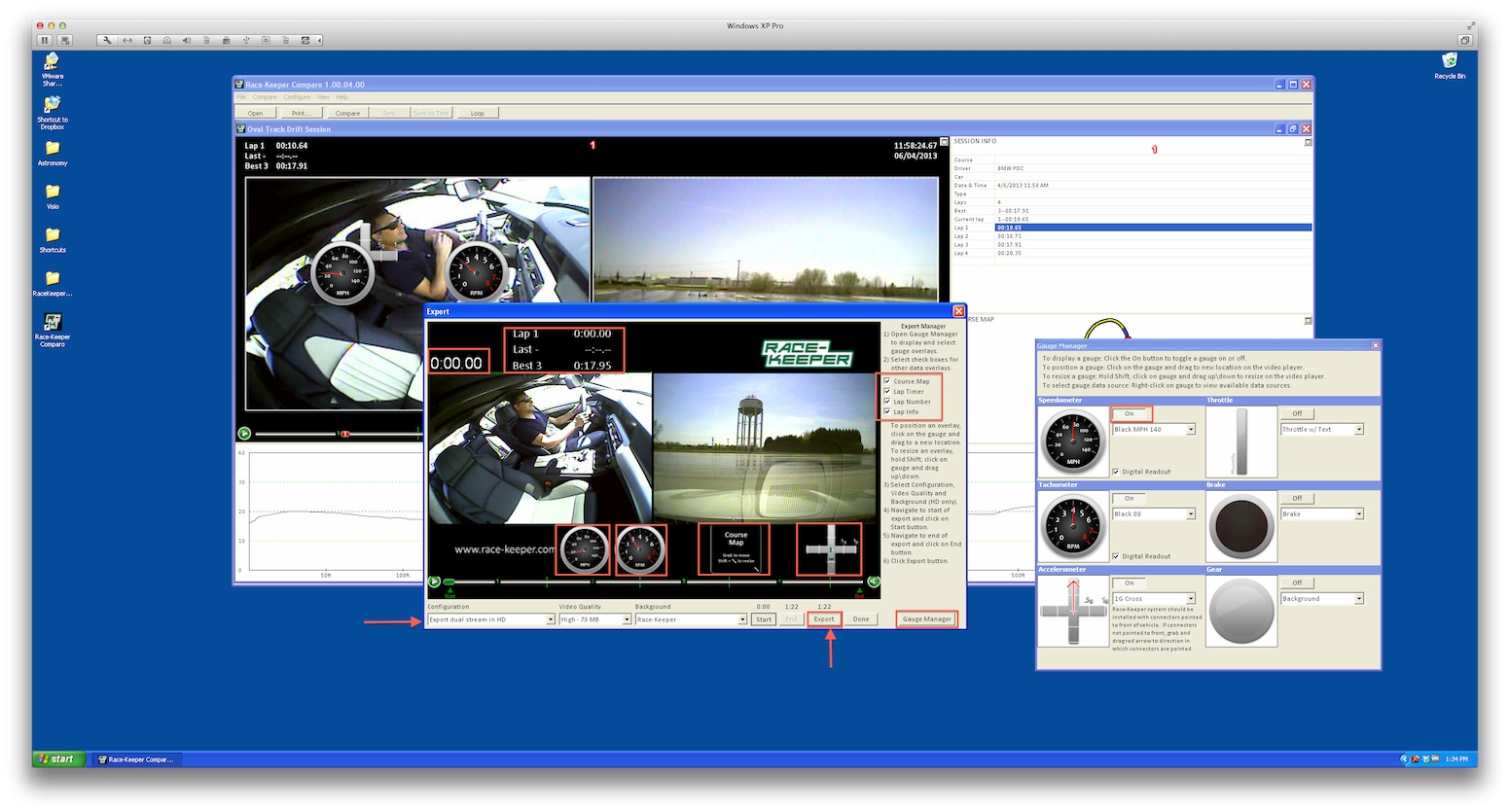Open the Throttle w/ Text dropdown
1509x812 pixels.
click(x=1322, y=429)
